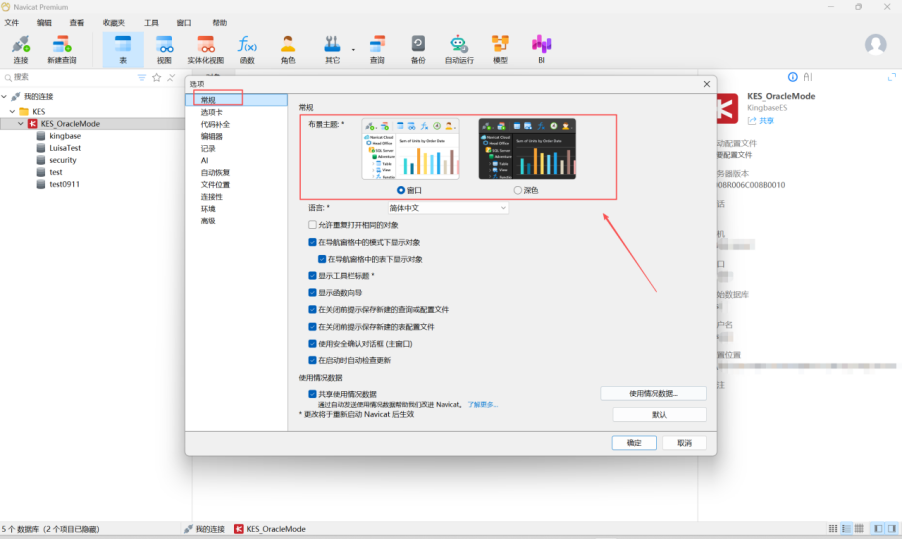Enable 允许重复打开相同的对象 checkbox
903x539 pixels.
pyautogui.click(x=313, y=225)
